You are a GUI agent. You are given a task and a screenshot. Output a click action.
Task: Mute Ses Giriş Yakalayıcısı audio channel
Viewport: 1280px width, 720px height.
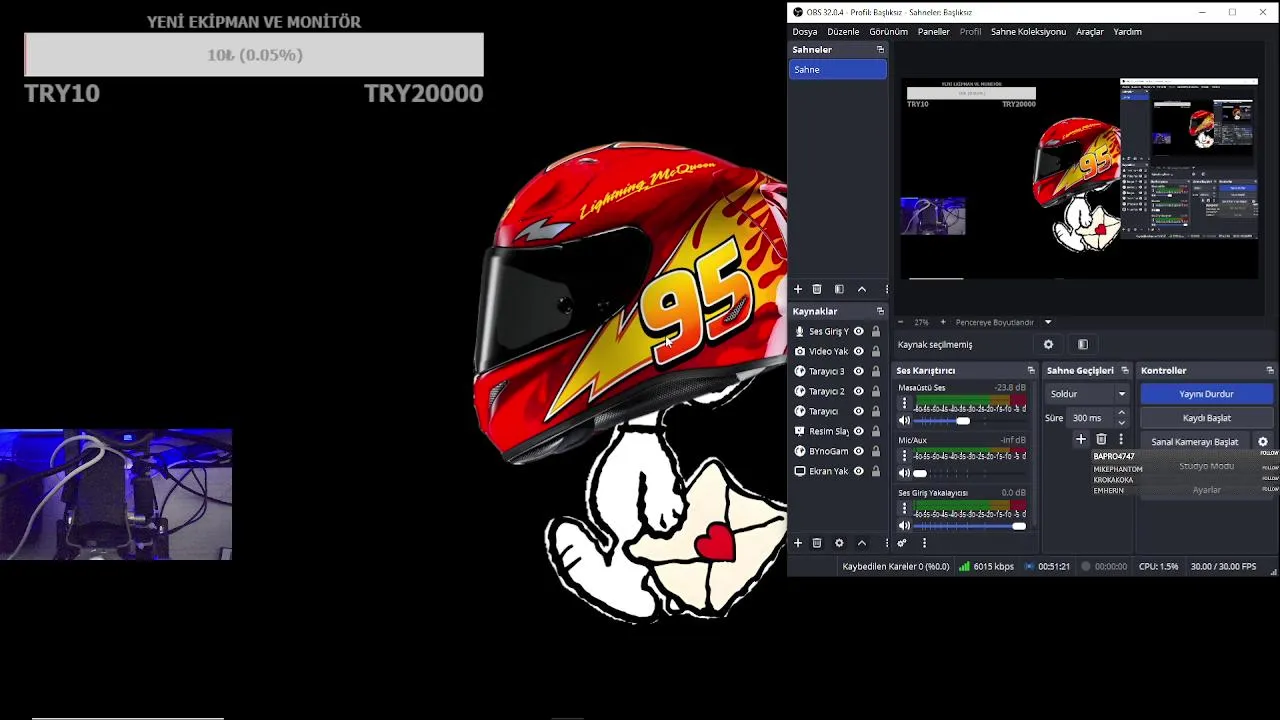(905, 526)
